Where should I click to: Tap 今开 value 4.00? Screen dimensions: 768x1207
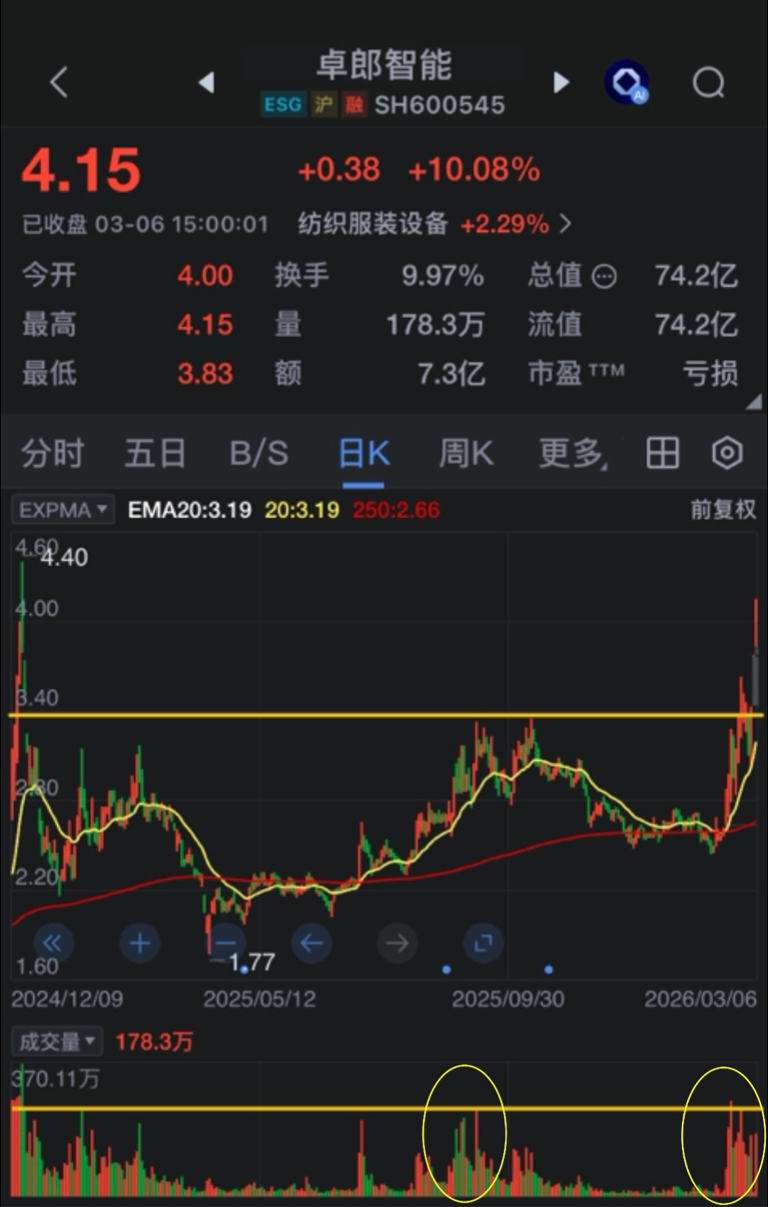click(205, 276)
